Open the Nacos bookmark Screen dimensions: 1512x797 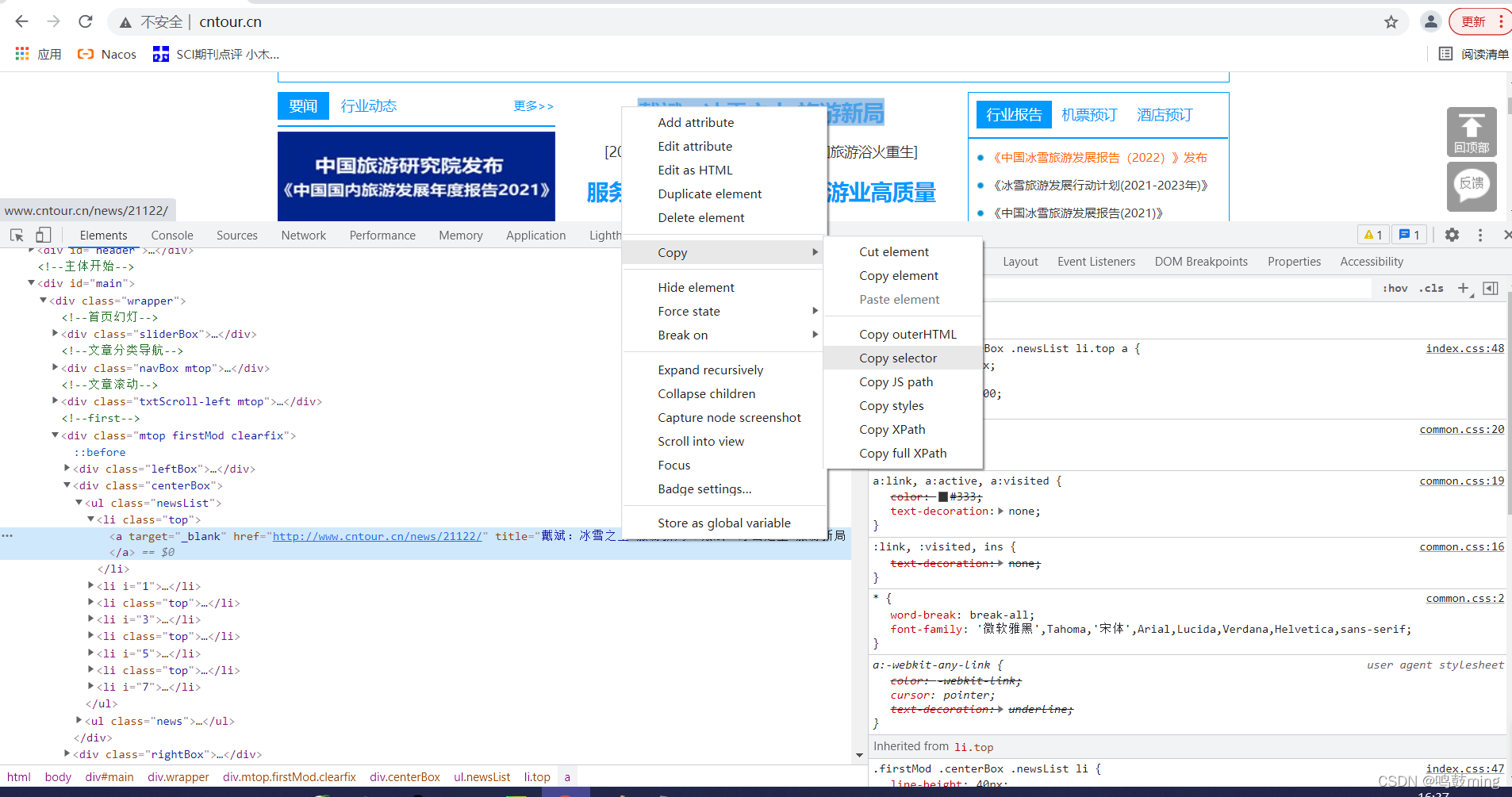tap(107, 54)
